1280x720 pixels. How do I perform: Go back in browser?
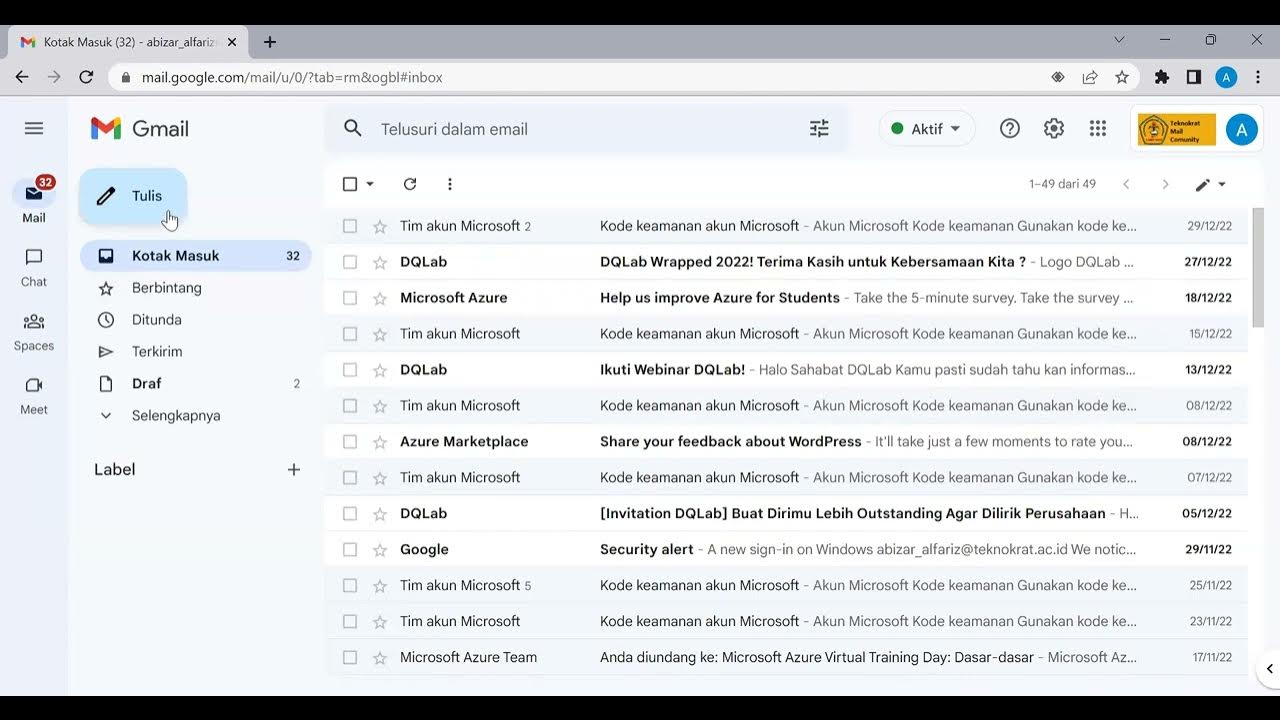pyautogui.click(x=22, y=77)
